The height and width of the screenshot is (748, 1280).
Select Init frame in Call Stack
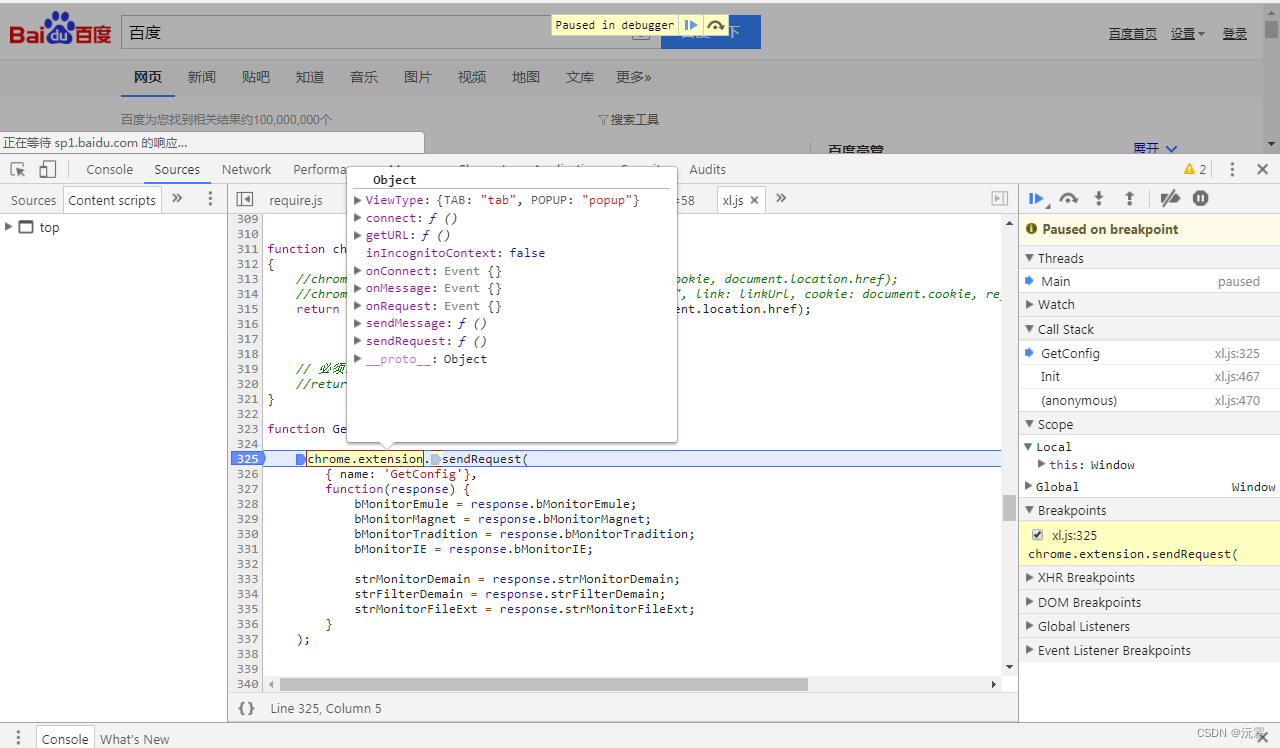1150,377
